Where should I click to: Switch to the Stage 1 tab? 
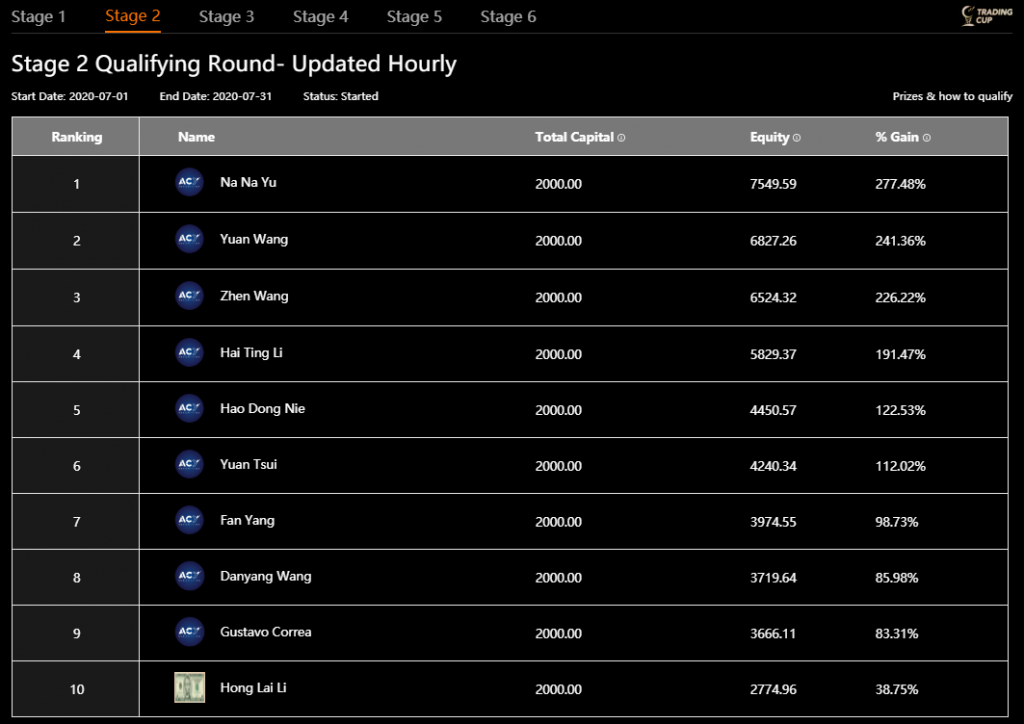(x=39, y=17)
